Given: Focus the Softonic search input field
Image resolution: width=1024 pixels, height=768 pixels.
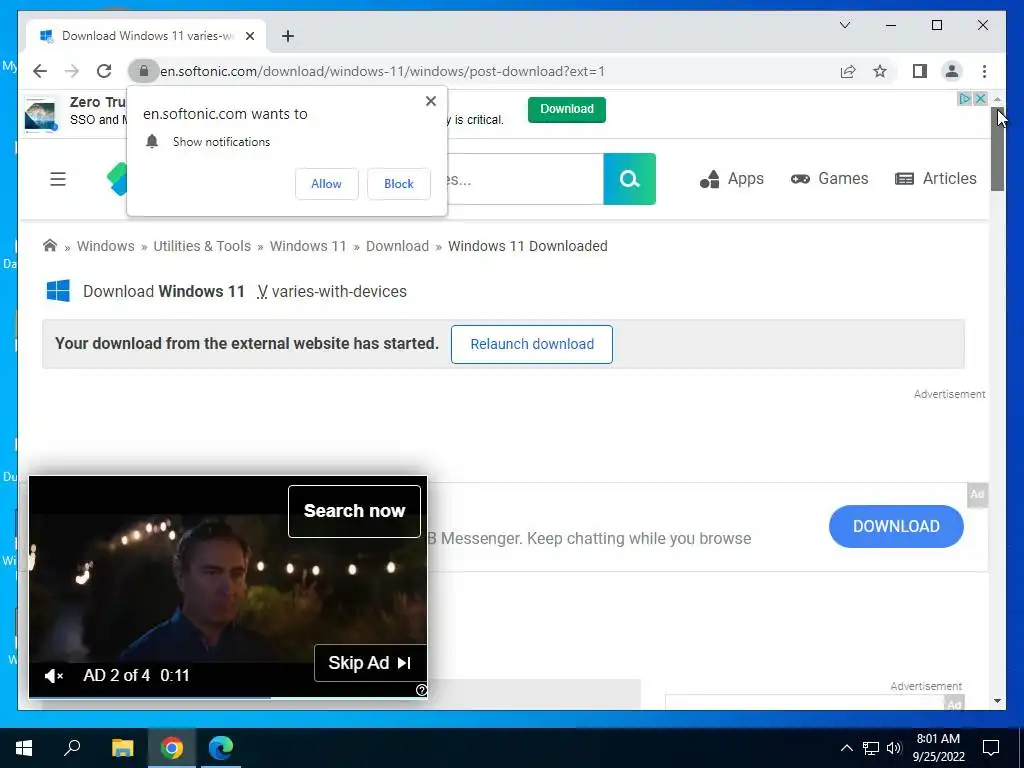Looking at the screenshot, I should coord(524,179).
